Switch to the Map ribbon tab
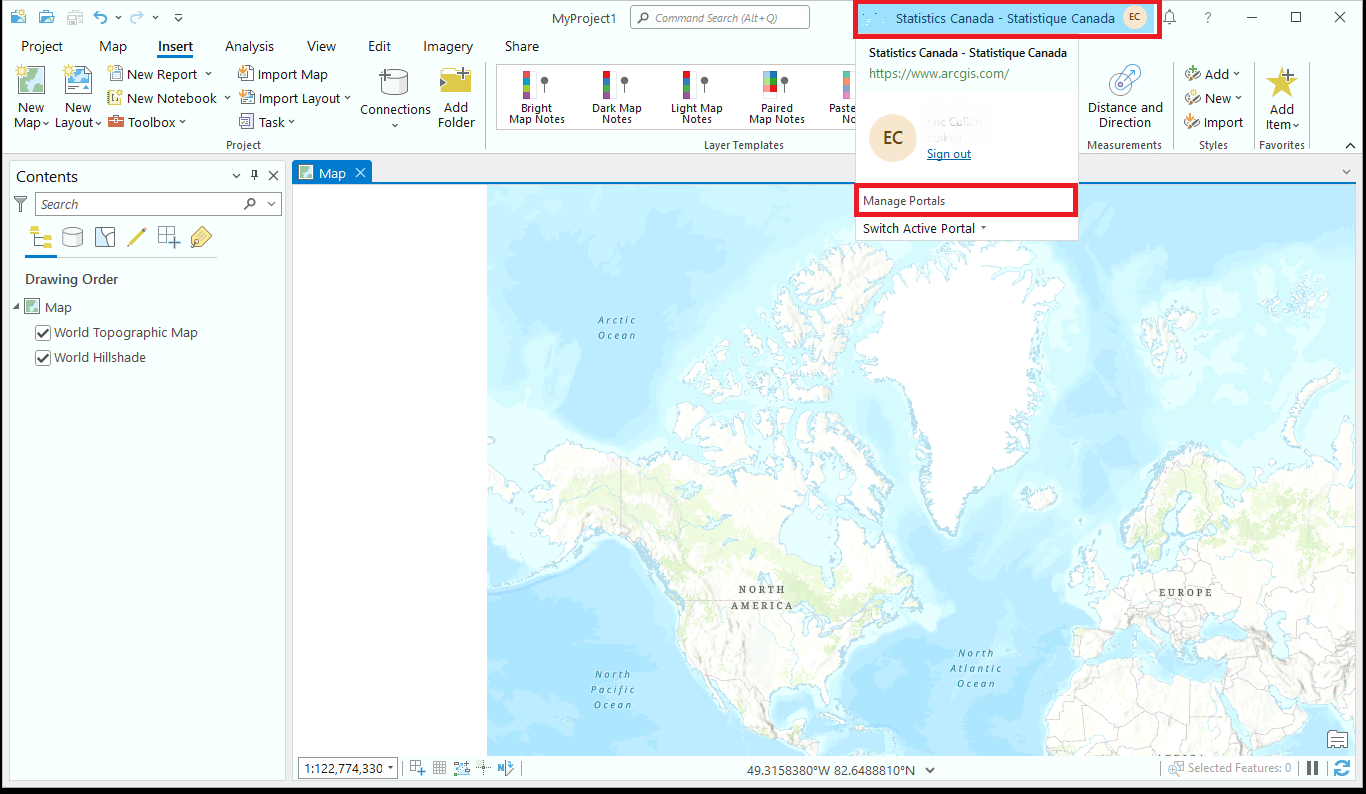The height and width of the screenshot is (794, 1366). click(113, 46)
